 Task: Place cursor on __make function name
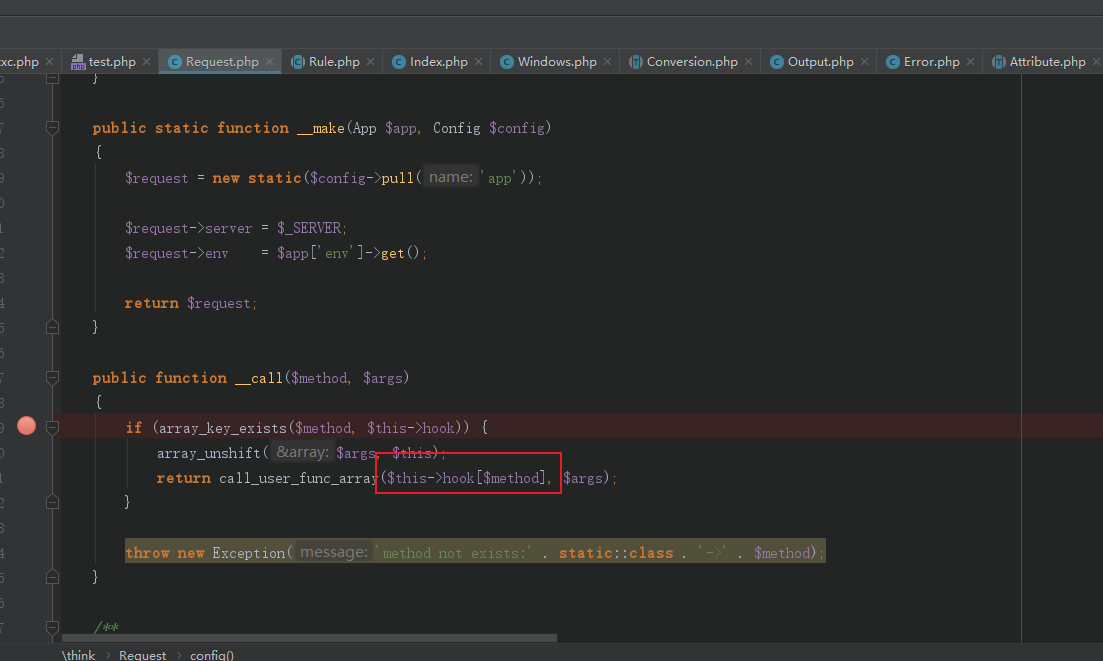coord(321,128)
